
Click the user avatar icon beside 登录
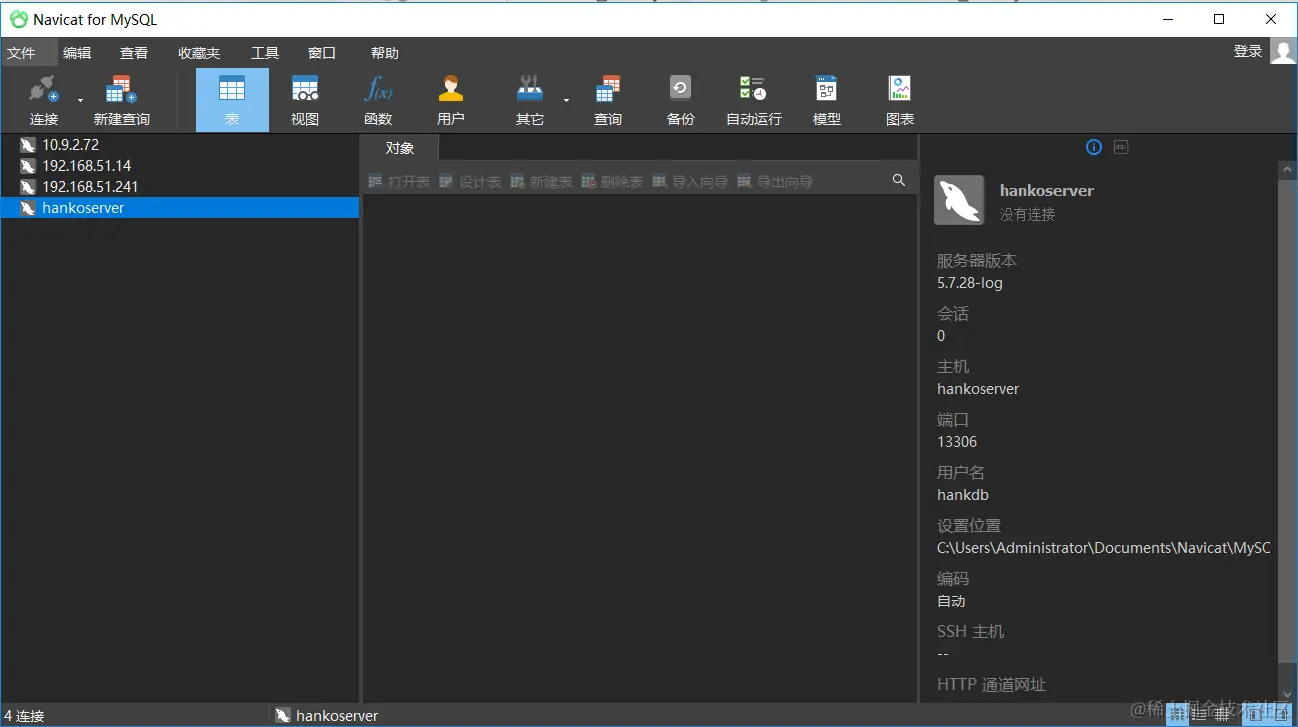pos(1283,51)
